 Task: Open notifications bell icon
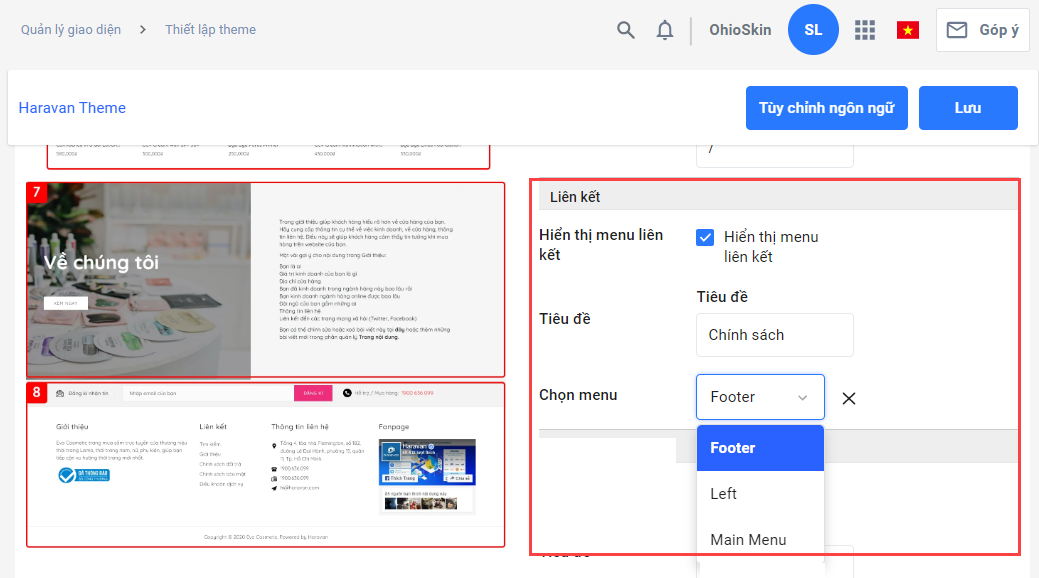[x=665, y=30]
